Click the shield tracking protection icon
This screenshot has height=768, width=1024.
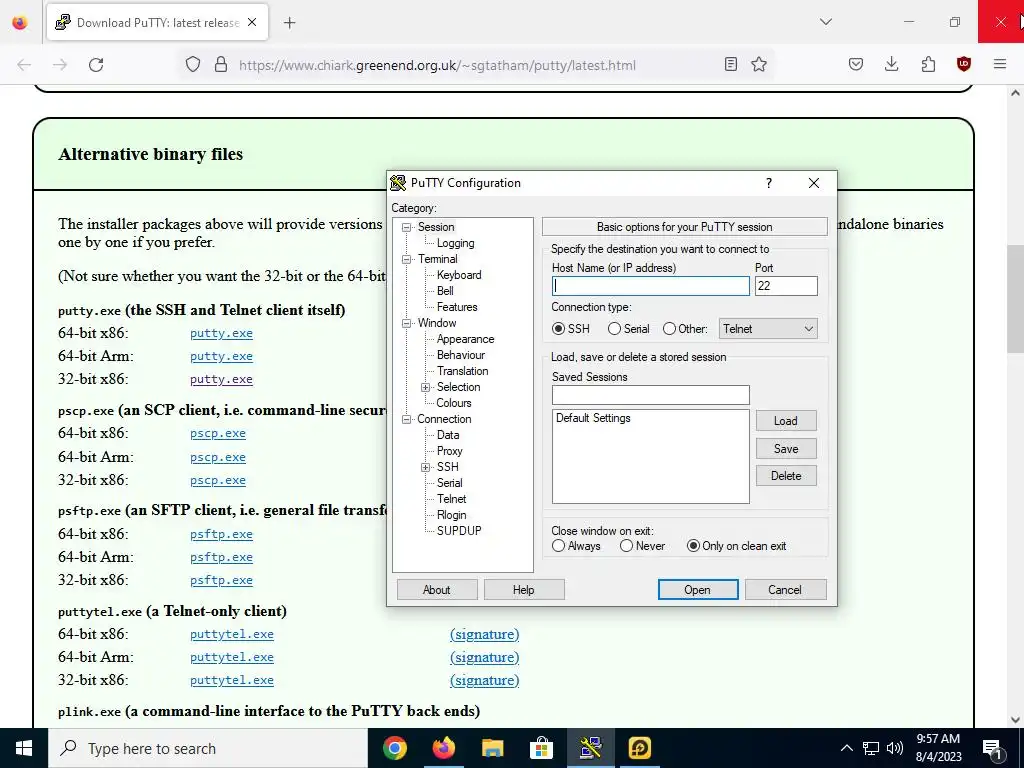193,64
